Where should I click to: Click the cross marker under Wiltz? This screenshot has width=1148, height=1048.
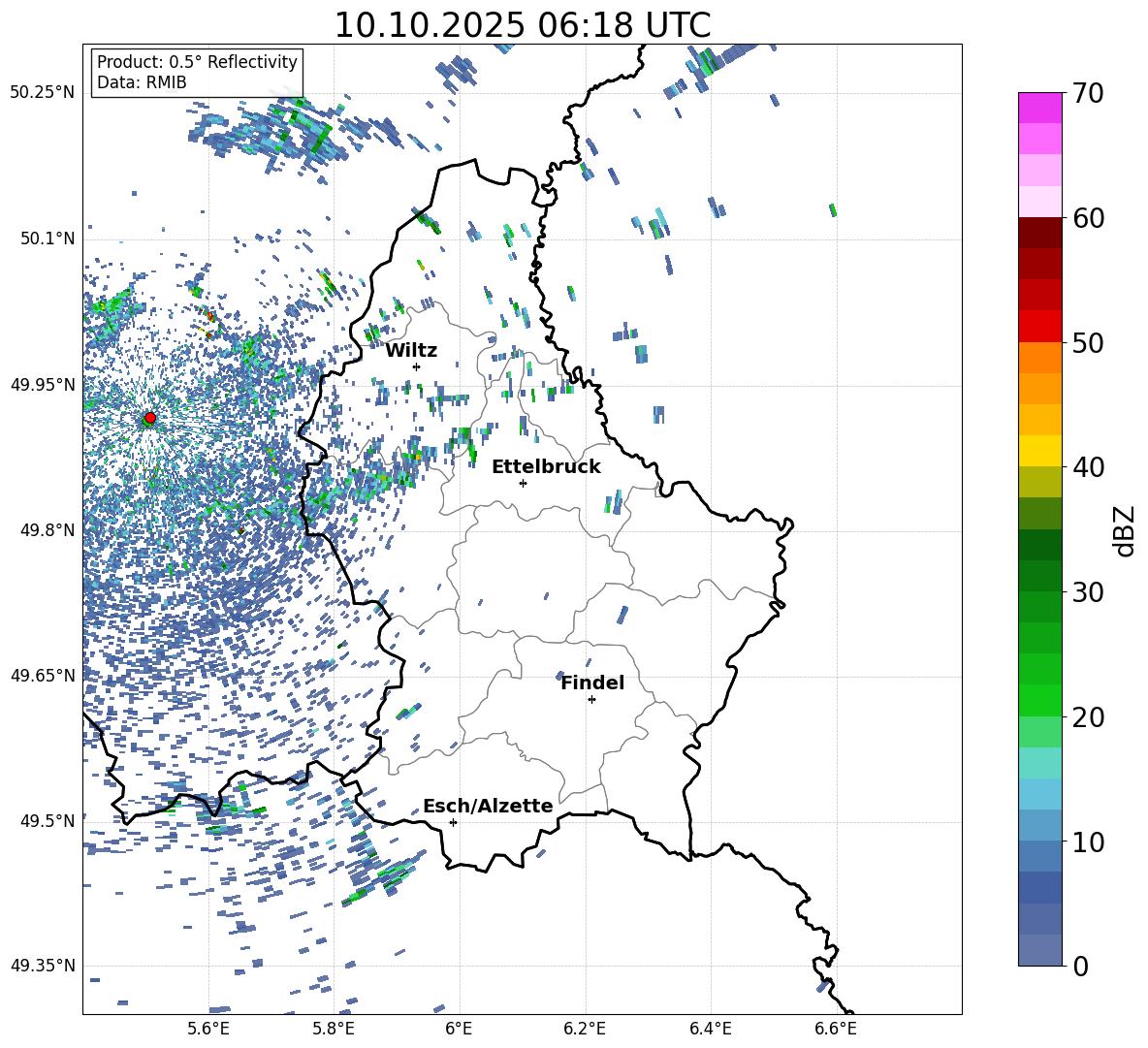tap(416, 366)
